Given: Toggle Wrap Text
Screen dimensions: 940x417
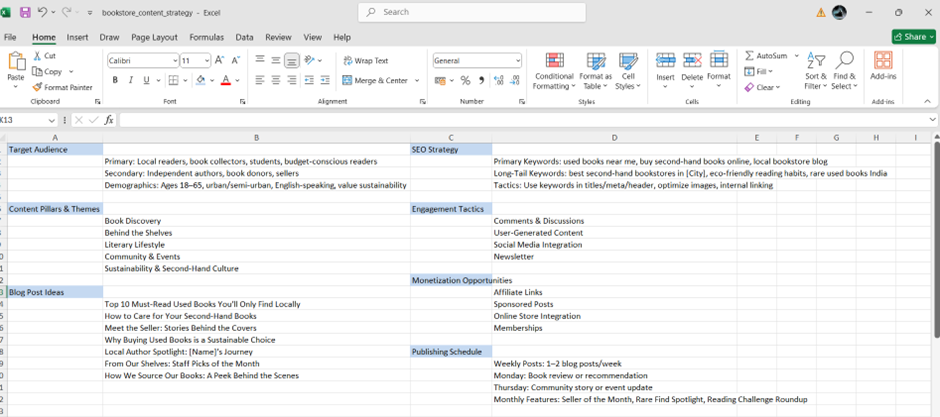Looking at the screenshot, I should (366, 61).
